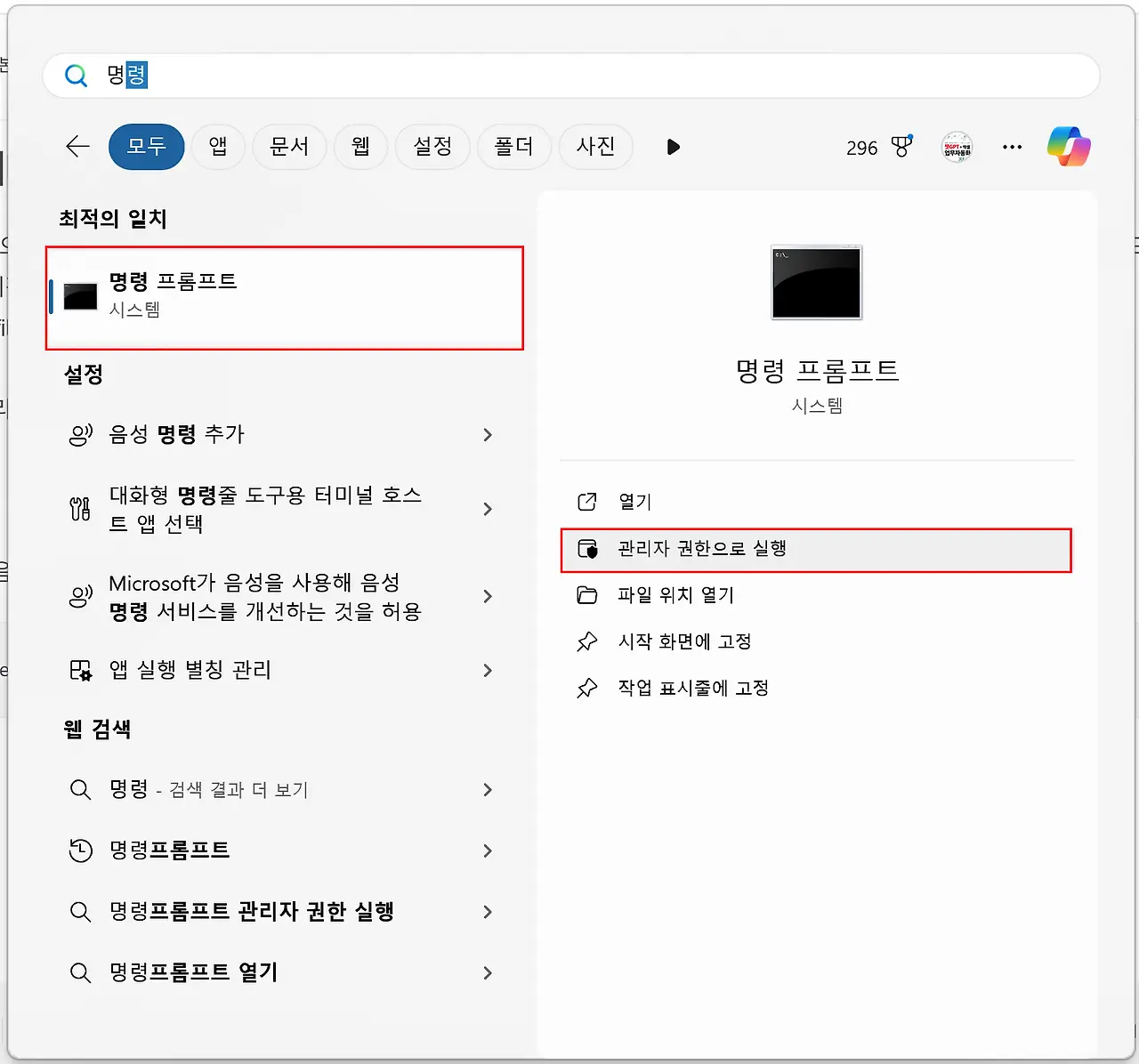Run 명령 프롬프트 as administrator
The width and height of the screenshot is (1139, 1064).
(815, 549)
